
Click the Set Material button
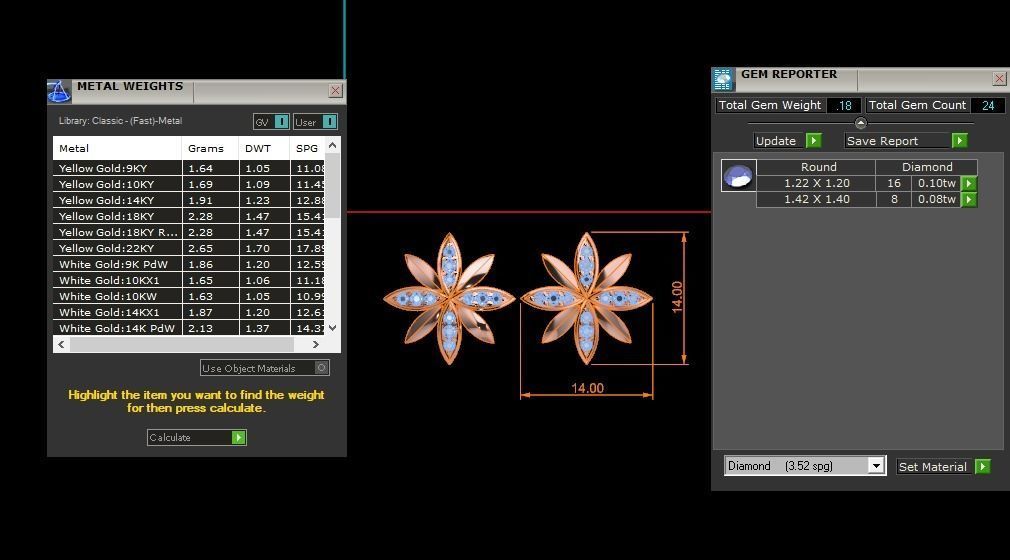coord(943,467)
